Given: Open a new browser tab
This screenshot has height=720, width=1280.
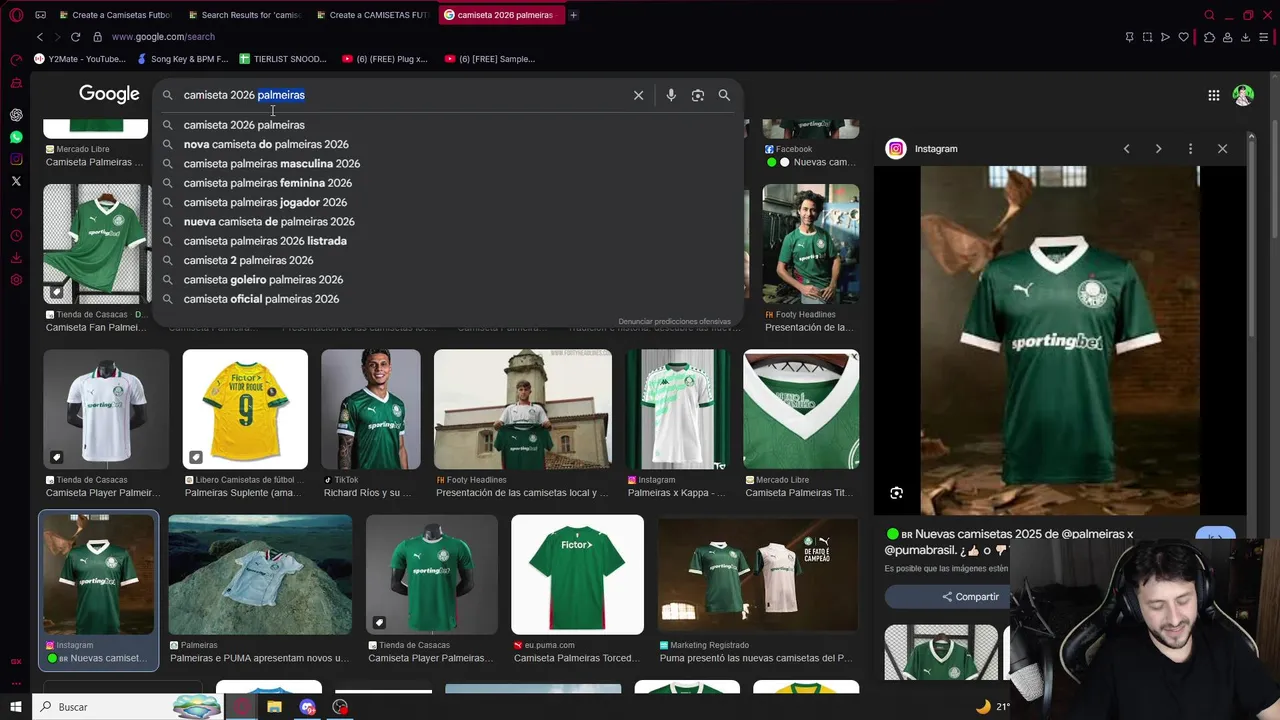Looking at the screenshot, I should tap(573, 15).
